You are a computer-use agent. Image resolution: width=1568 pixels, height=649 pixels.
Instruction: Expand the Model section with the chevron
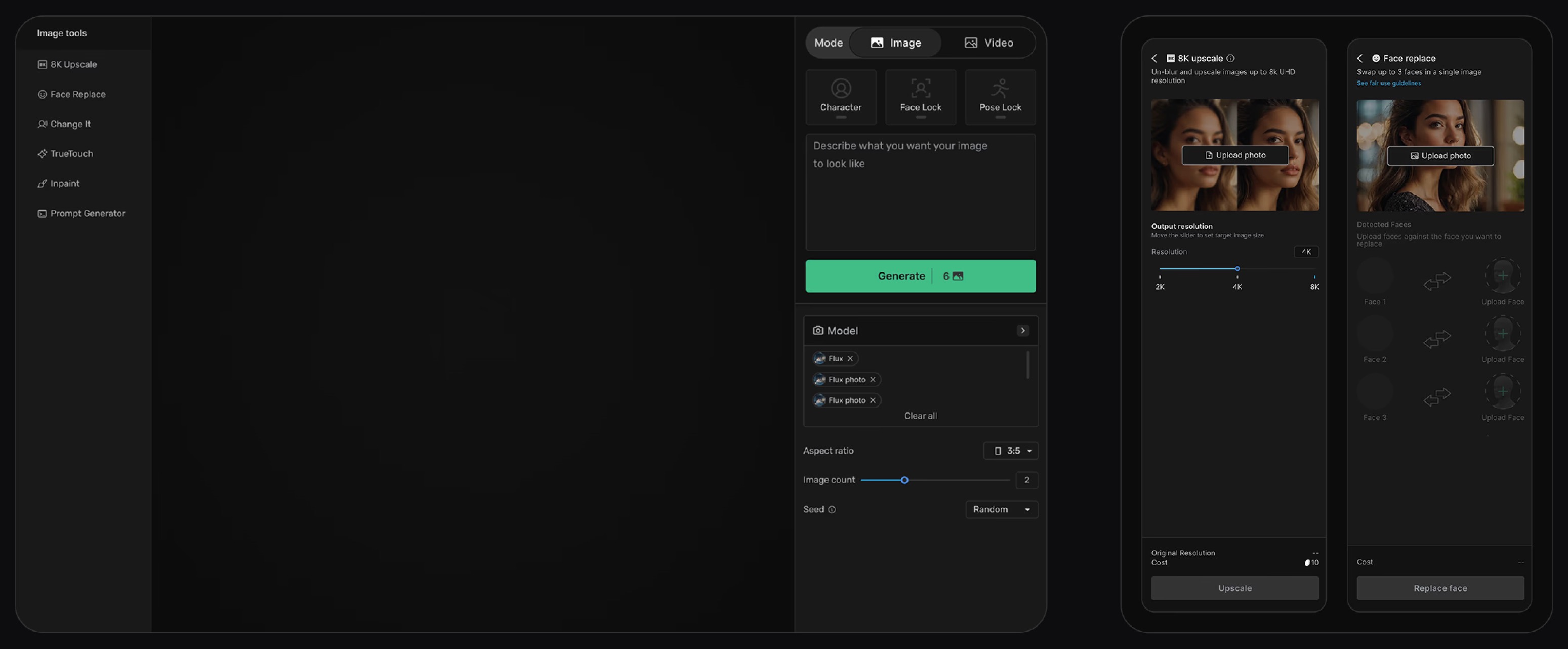[x=1022, y=331]
